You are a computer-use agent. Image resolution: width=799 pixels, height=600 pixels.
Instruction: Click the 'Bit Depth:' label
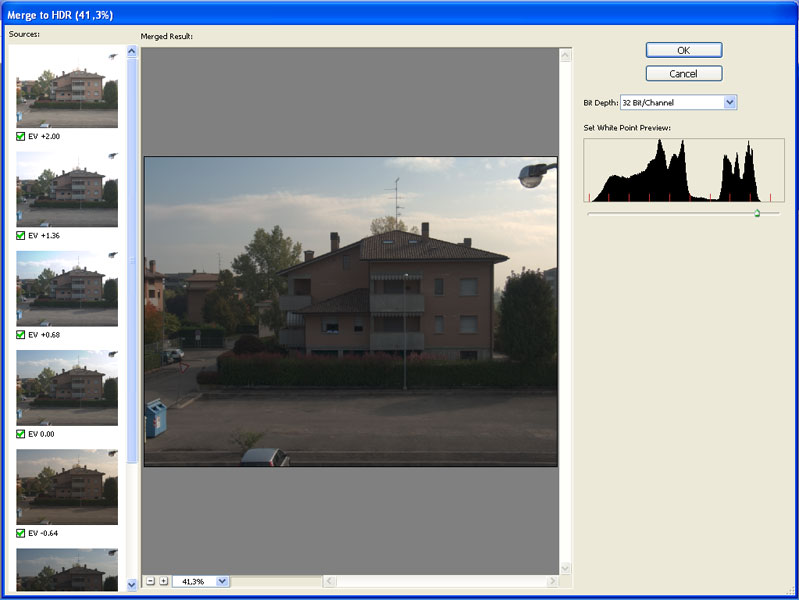601,102
